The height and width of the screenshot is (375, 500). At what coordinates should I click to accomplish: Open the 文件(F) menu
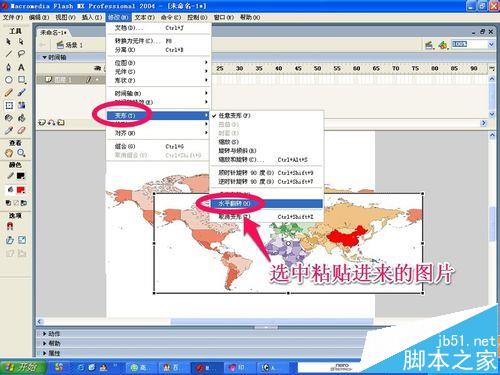tap(13, 17)
